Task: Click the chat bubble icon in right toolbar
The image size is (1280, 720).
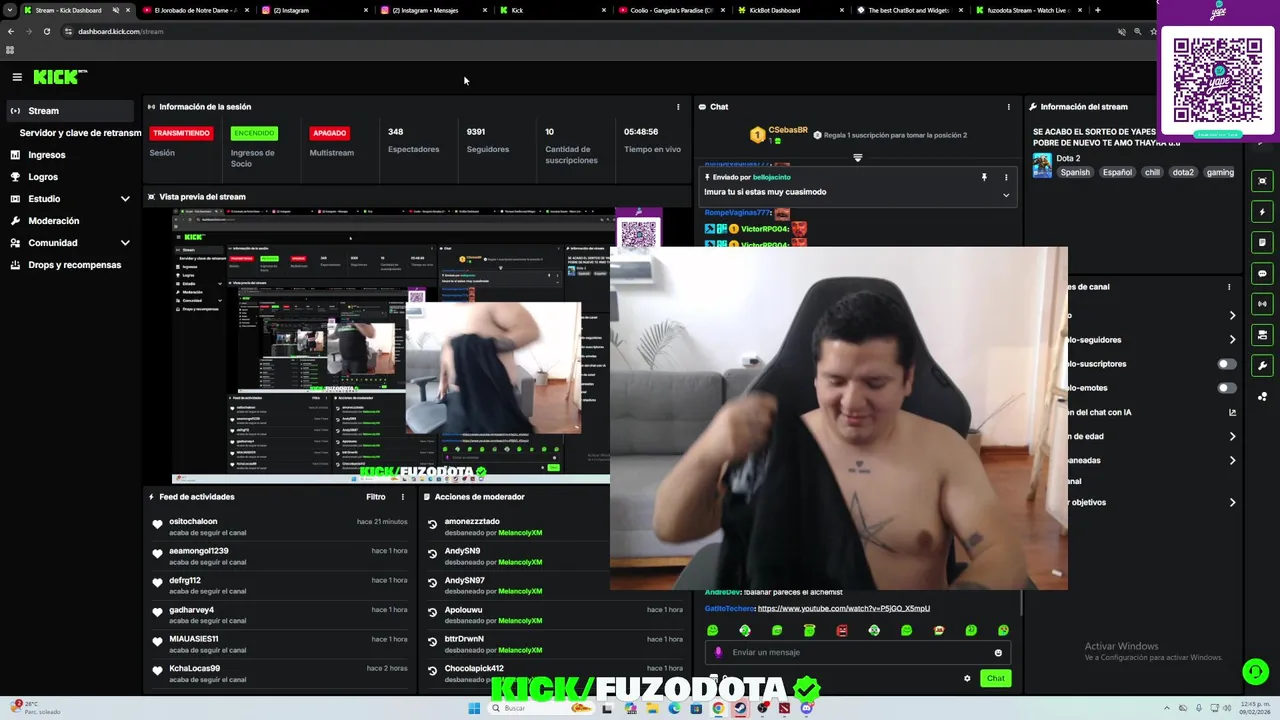Action: pyautogui.click(x=1263, y=273)
